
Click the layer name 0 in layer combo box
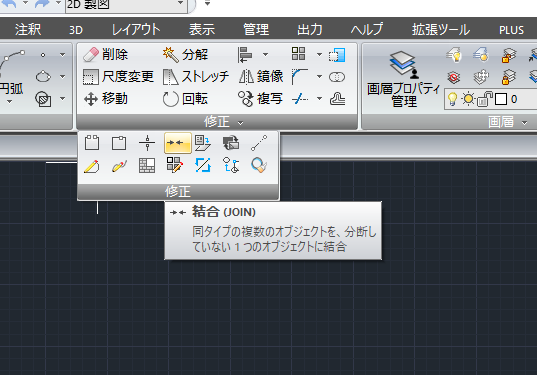(x=514, y=99)
